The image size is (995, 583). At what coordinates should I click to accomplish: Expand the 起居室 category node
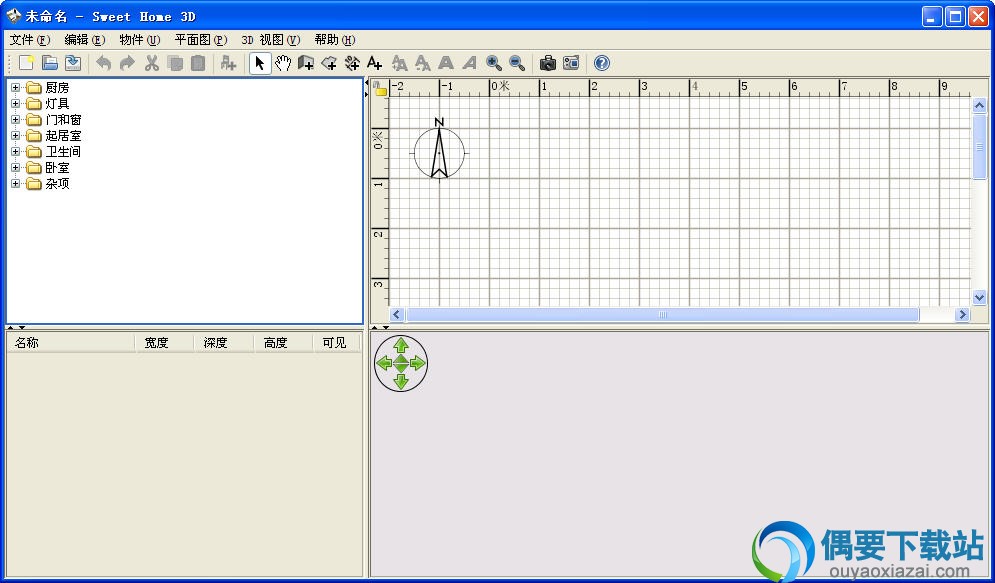coord(16,135)
